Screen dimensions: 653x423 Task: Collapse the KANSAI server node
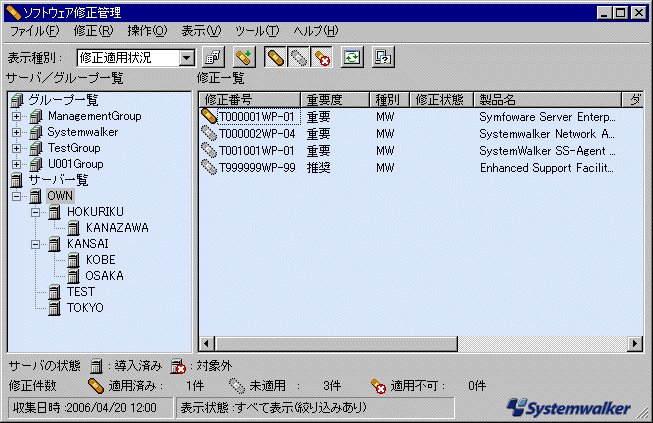point(35,244)
